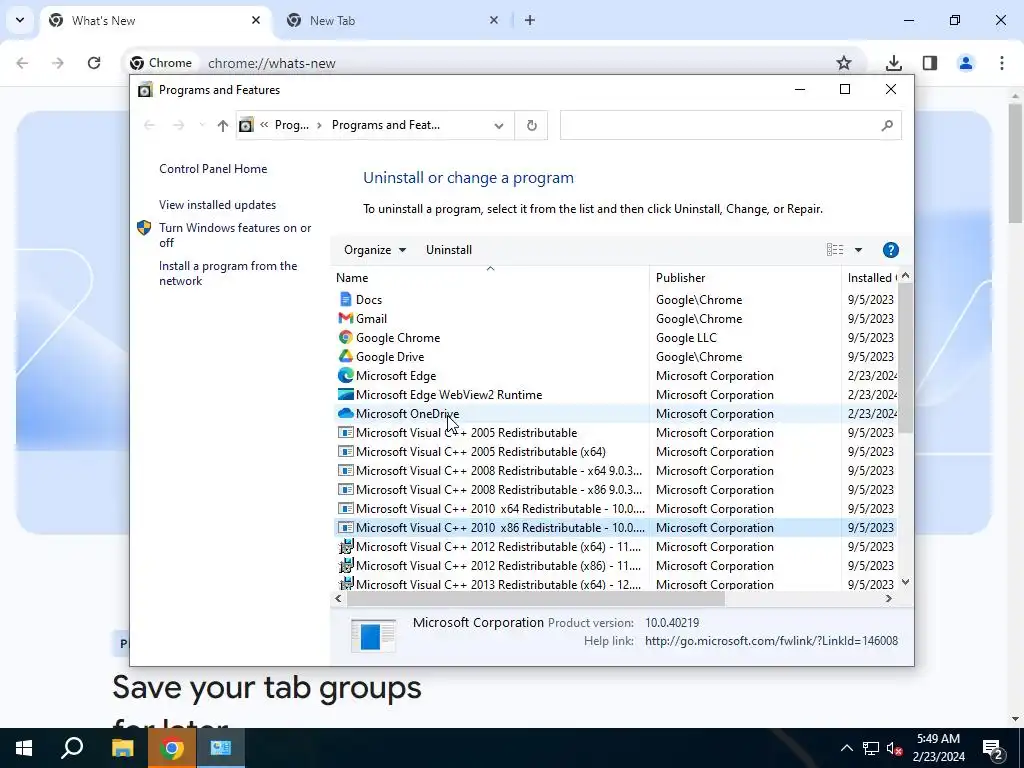The image size is (1024, 768).
Task: Sort by Name column header
Action: (x=490, y=278)
